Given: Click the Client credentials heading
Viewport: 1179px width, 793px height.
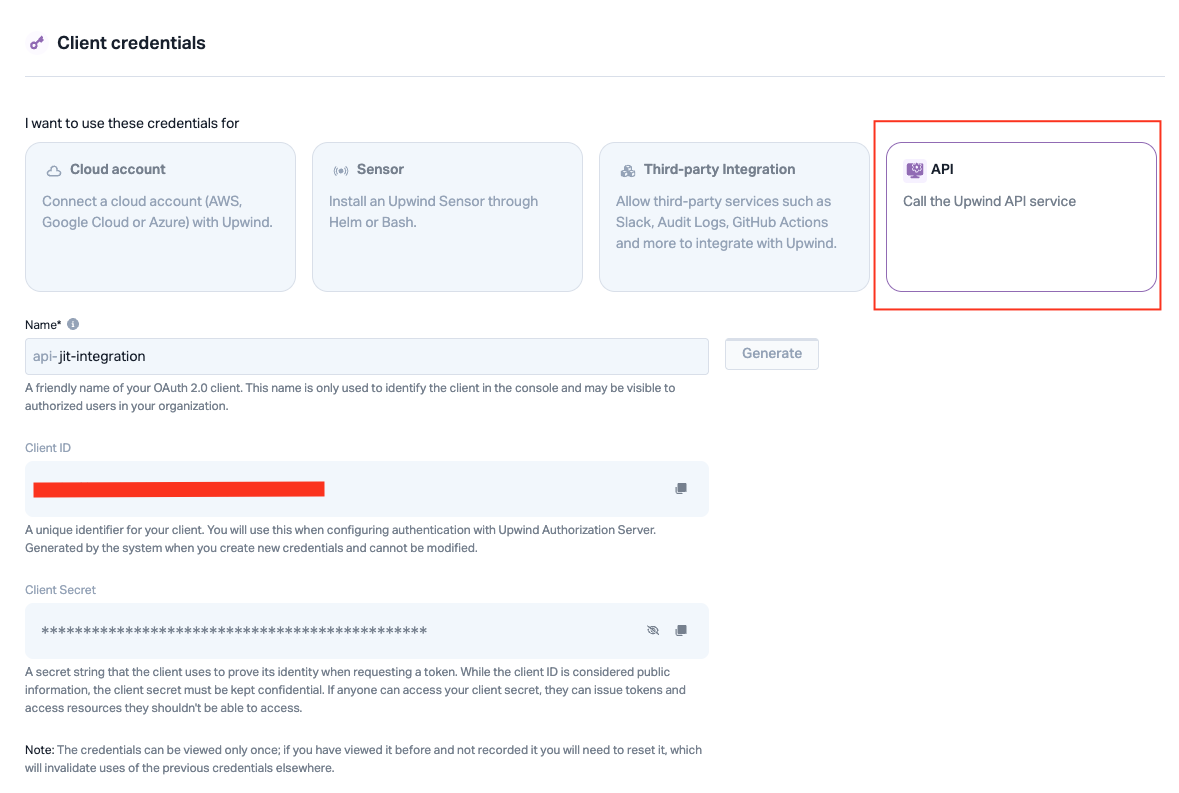Looking at the screenshot, I should coord(132,43).
